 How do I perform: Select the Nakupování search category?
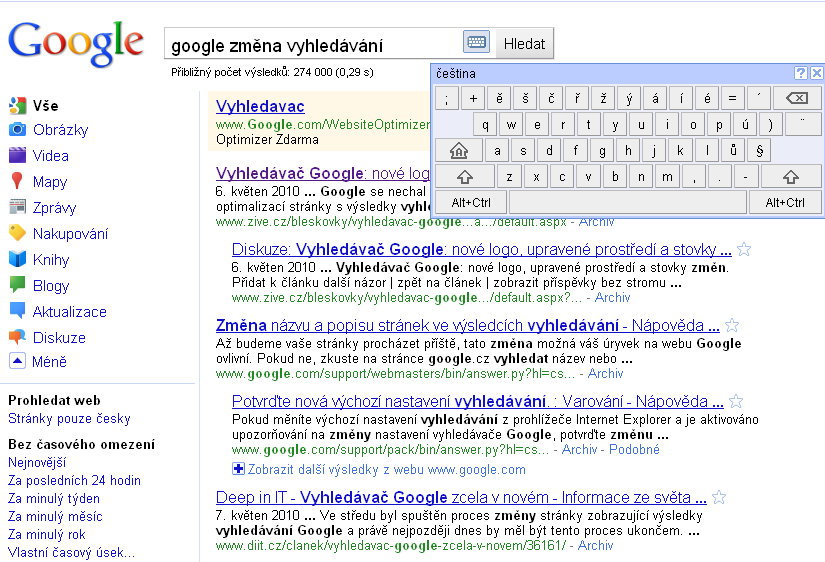[x=71, y=234]
